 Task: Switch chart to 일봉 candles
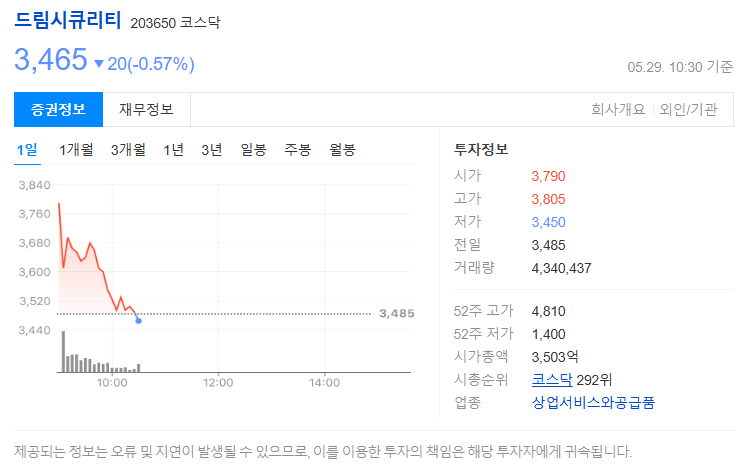pyautogui.click(x=254, y=150)
